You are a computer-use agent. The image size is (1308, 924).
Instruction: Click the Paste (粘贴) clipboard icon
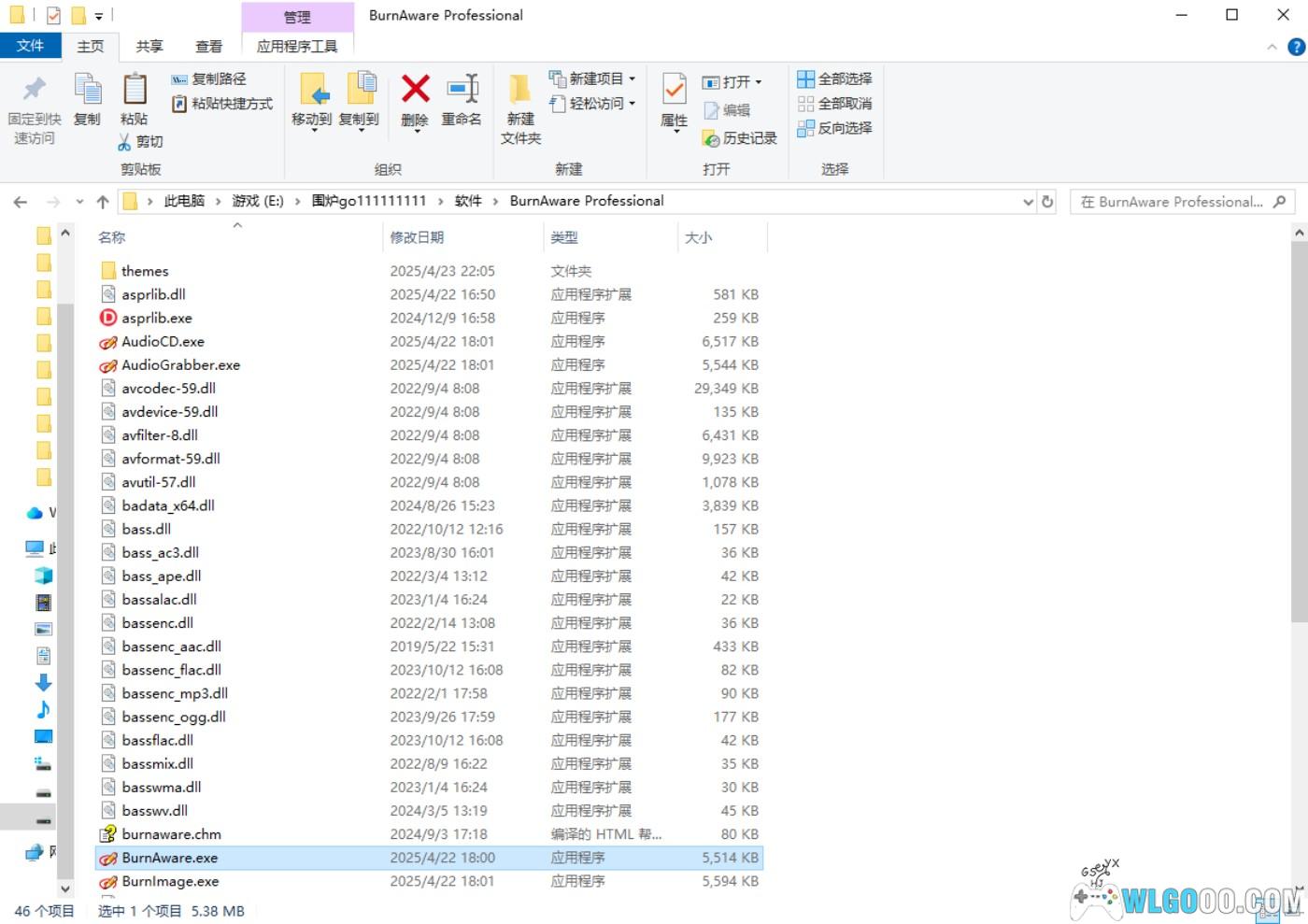(135, 91)
